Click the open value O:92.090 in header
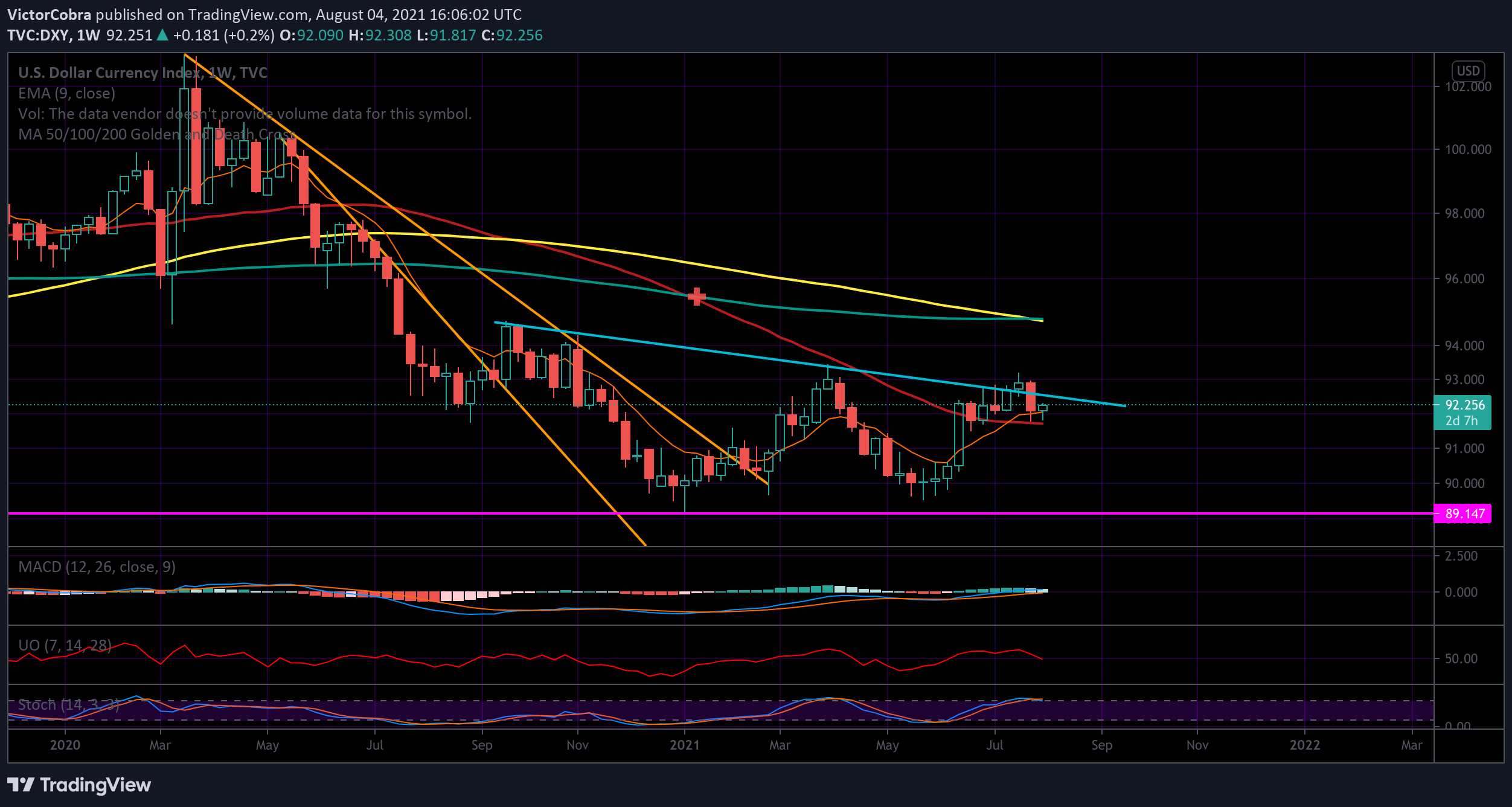This screenshot has height=807, width=1512. coord(312,35)
